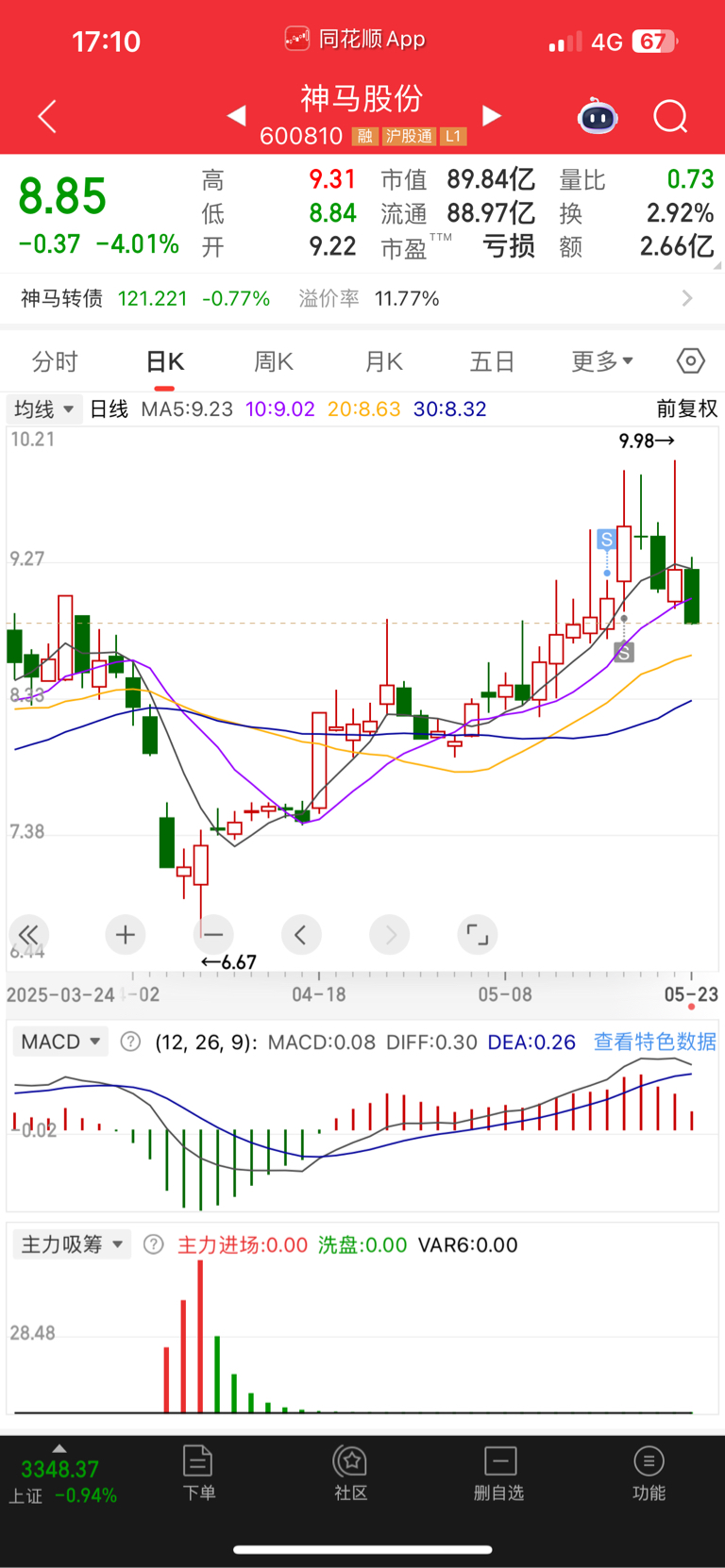The height and width of the screenshot is (1568, 725).
Task: Tap 洗盘:0.00 label
Action: [x=362, y=1244]
